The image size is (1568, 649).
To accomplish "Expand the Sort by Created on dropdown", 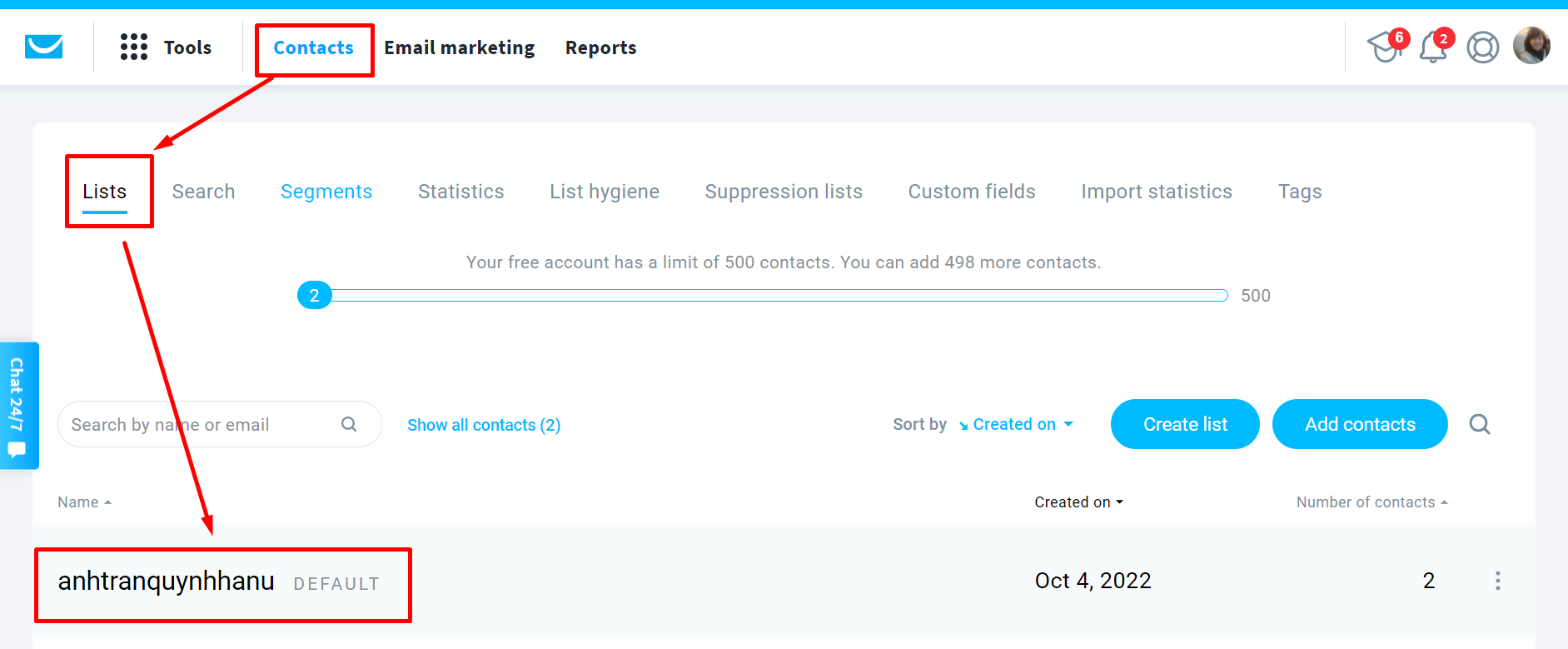I will click(1016, 424).
